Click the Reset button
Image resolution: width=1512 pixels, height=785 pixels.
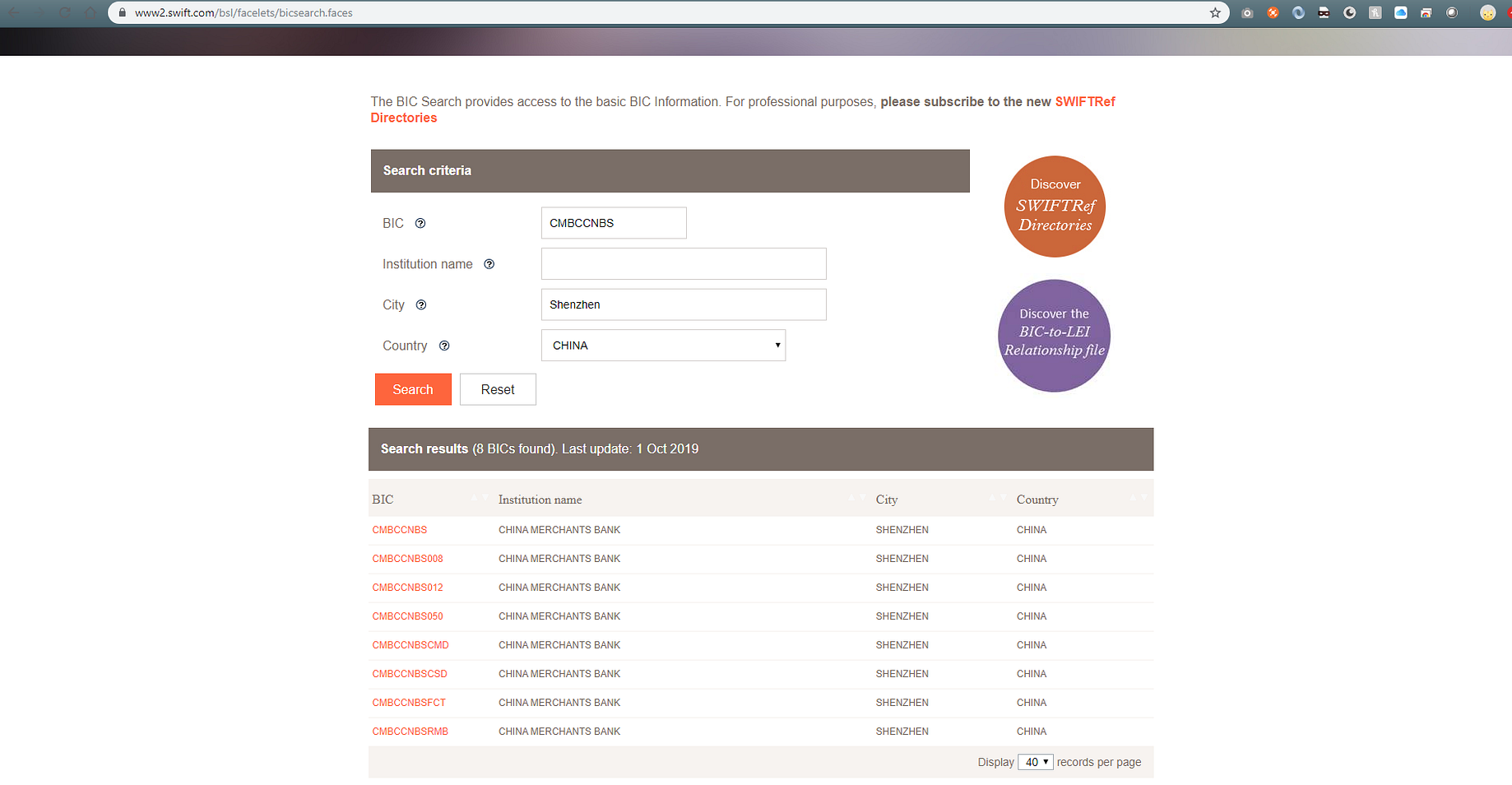click(x=498, y=389)
